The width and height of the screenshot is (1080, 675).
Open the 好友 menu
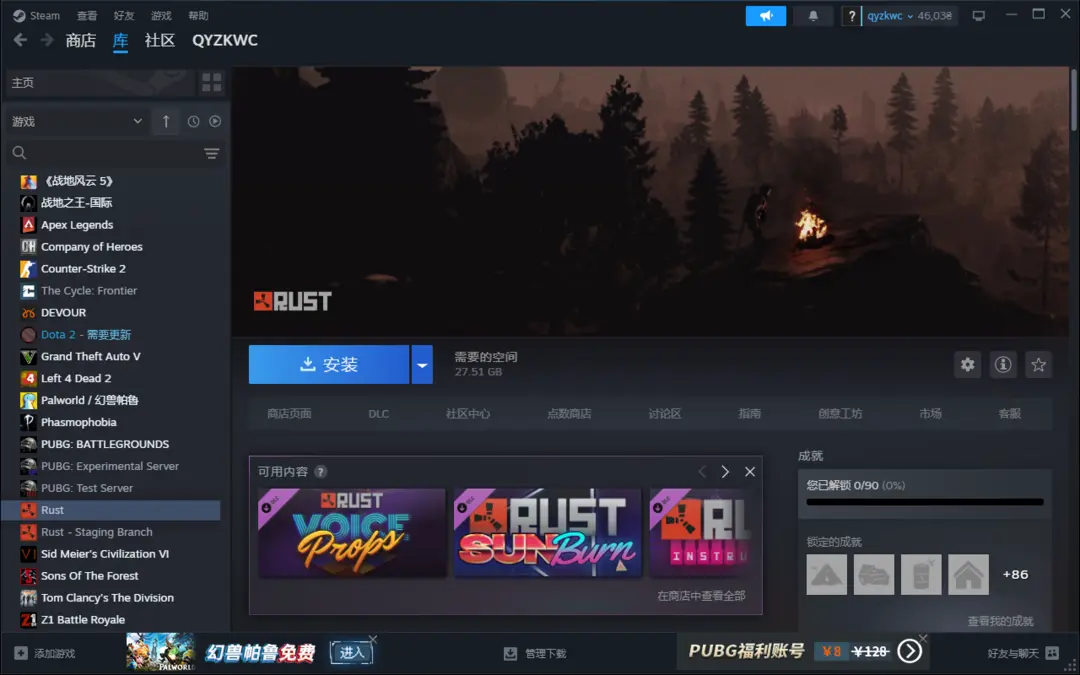click(124, 15)
